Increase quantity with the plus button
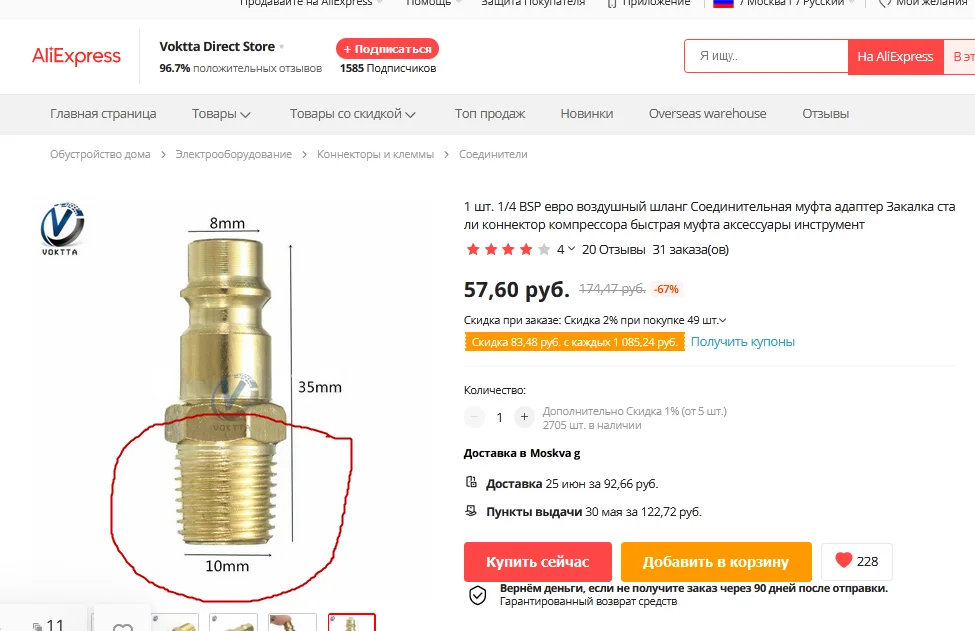 click(524, 417)
